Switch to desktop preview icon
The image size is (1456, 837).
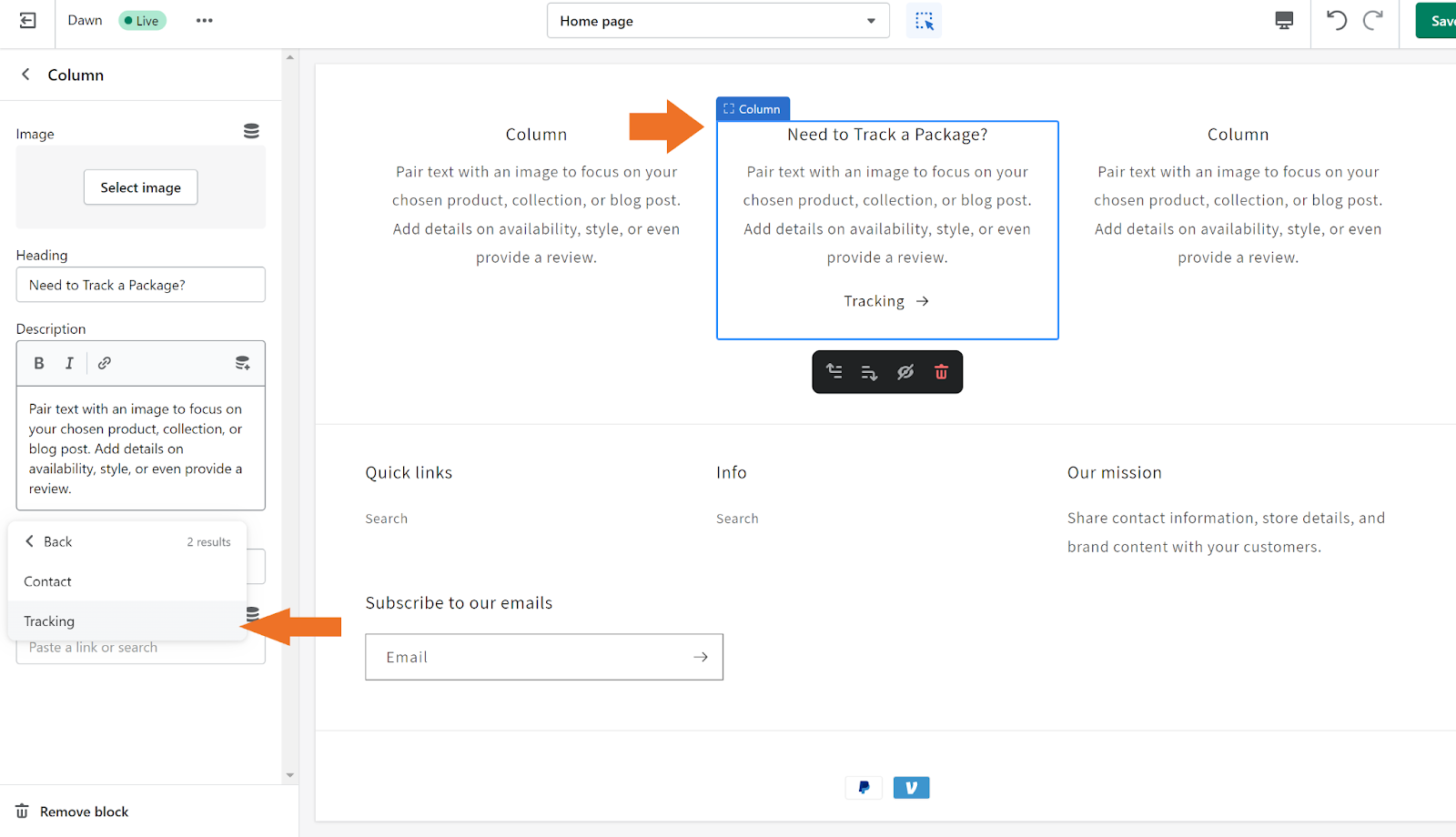(x=1284, y=21)
